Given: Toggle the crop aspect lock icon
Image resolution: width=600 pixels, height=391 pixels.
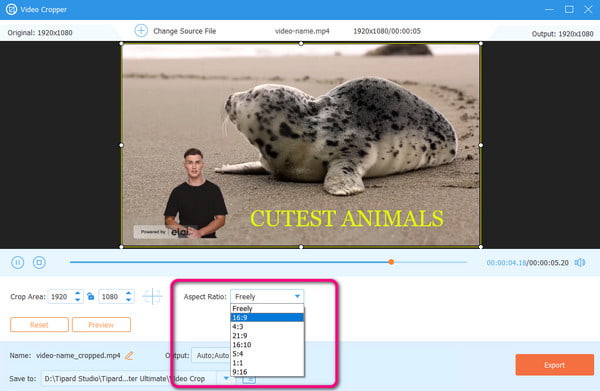Looking at the screenshot, I should pos(91,297).
